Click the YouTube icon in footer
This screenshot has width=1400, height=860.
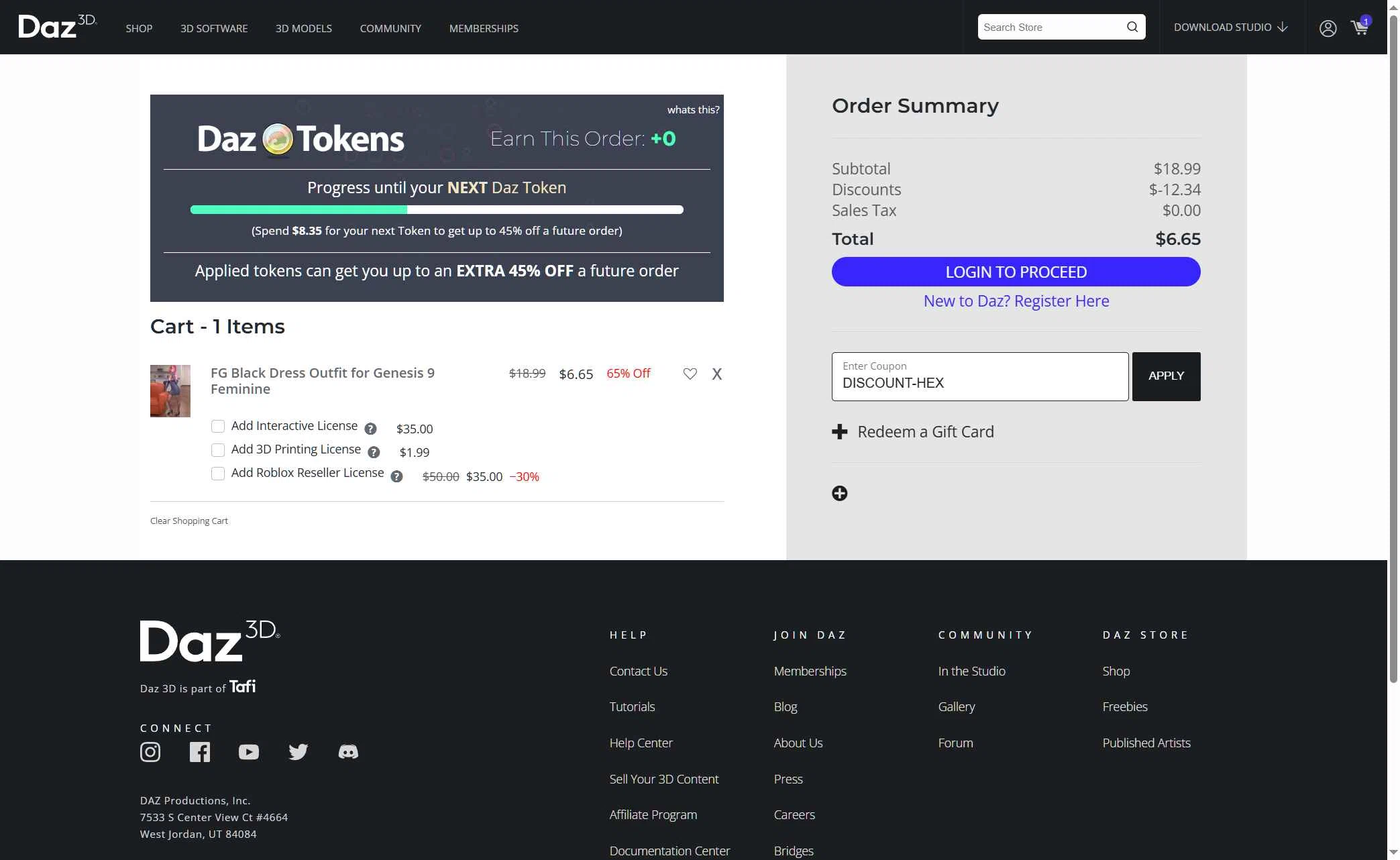pyautogui.click(x=248, y=752)
